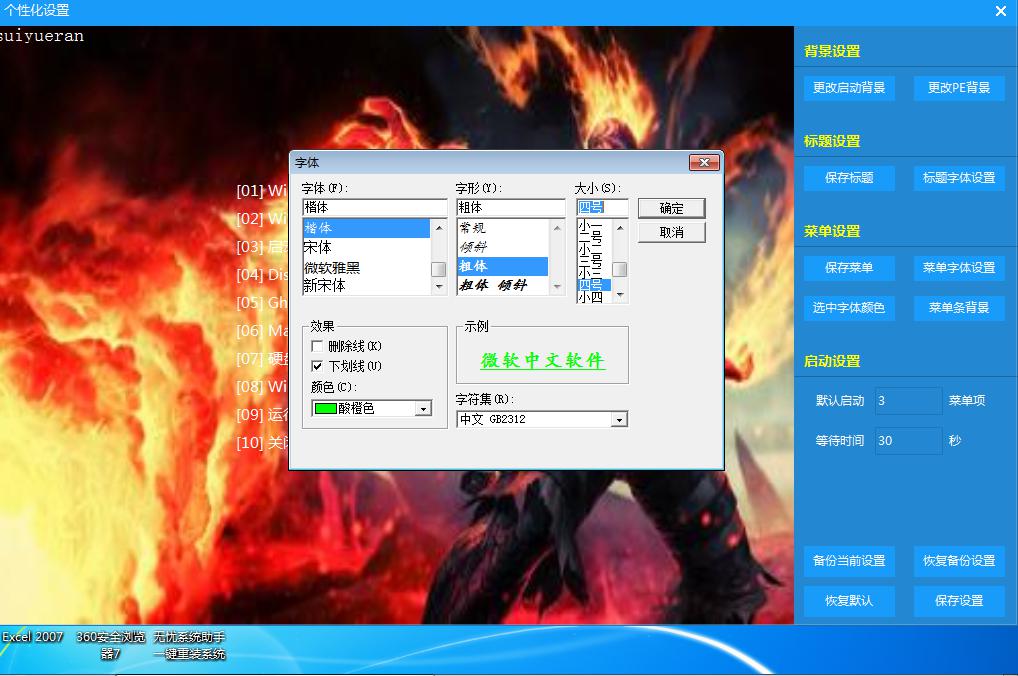This screenshot has width=1018, height=676.
Task: Open the 360安全浏览器7 desktop shortcut
Action: coord(110,645)
